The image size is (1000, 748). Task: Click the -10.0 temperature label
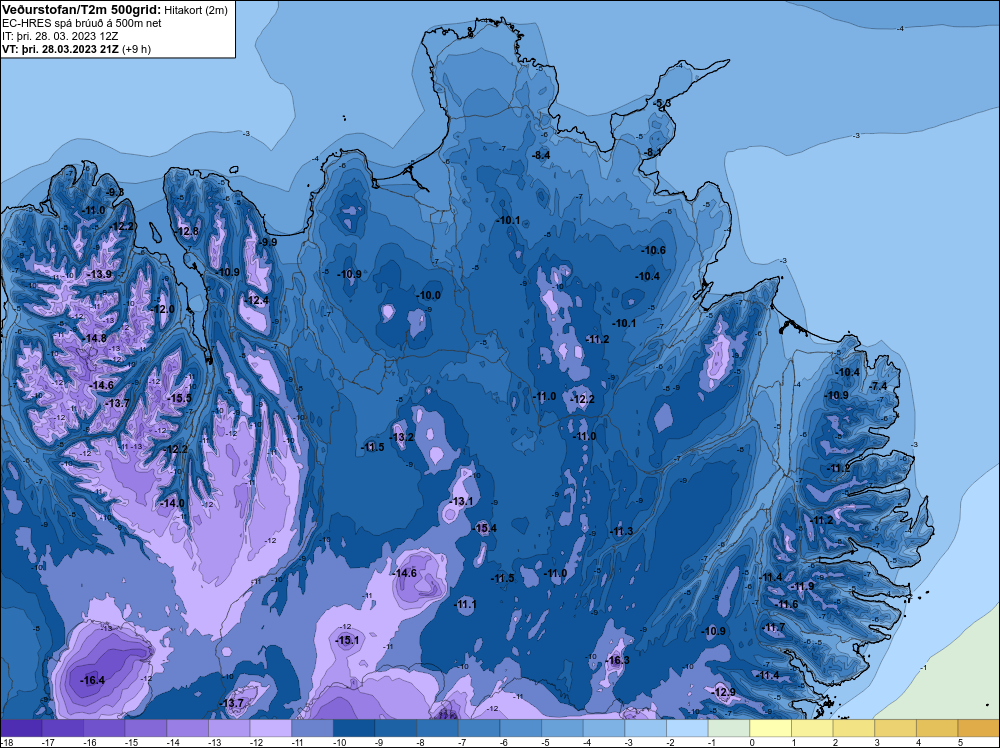(x=429, y=295)
